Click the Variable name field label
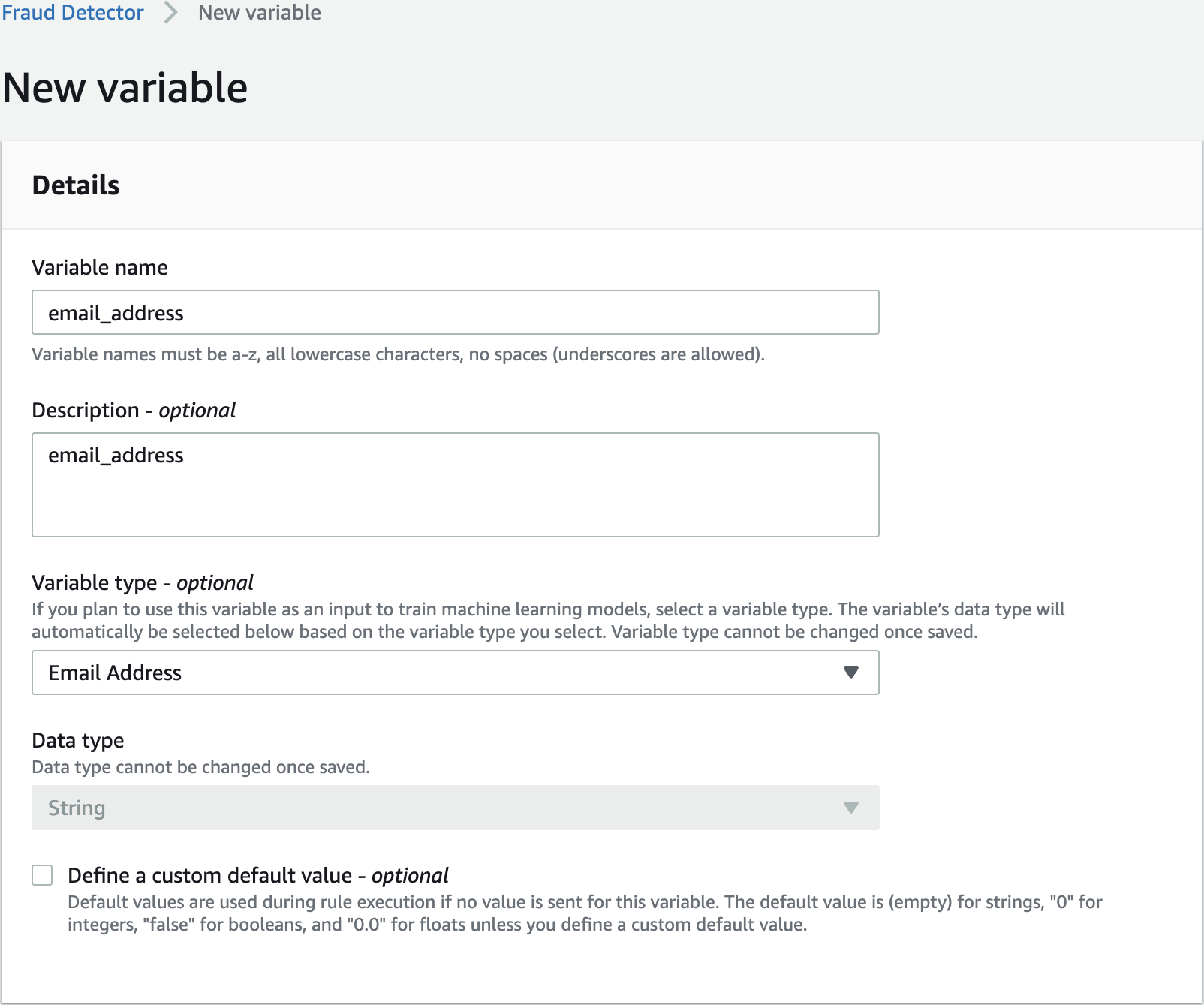 [100, 267]
